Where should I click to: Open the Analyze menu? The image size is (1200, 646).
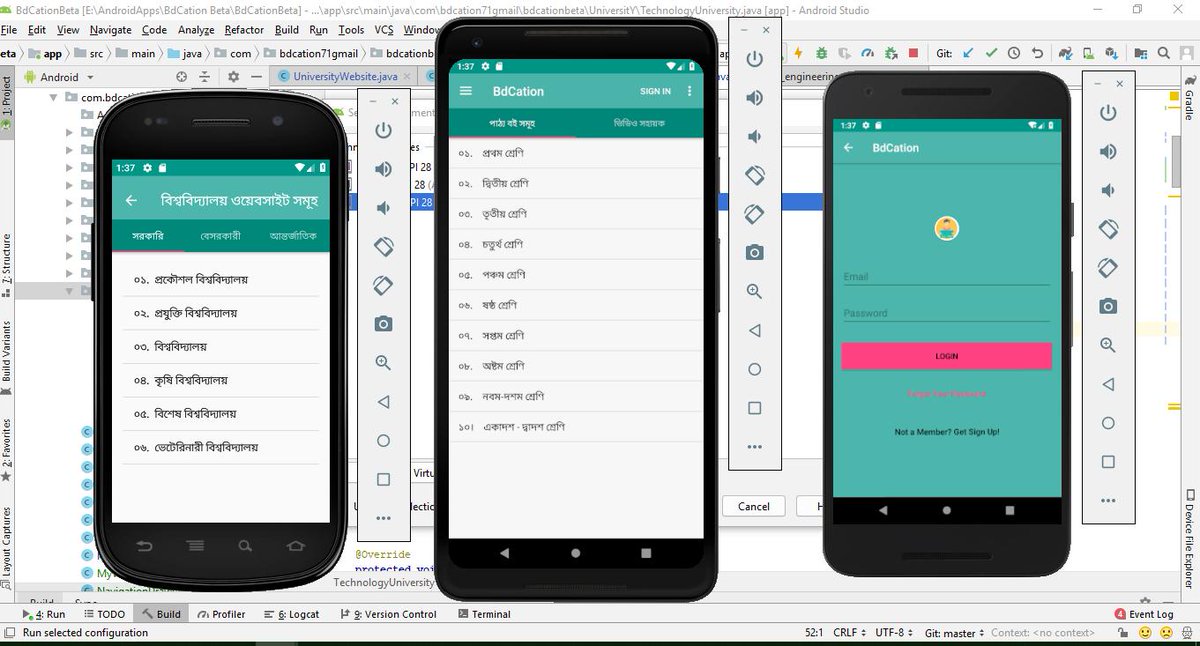[195, 30]
